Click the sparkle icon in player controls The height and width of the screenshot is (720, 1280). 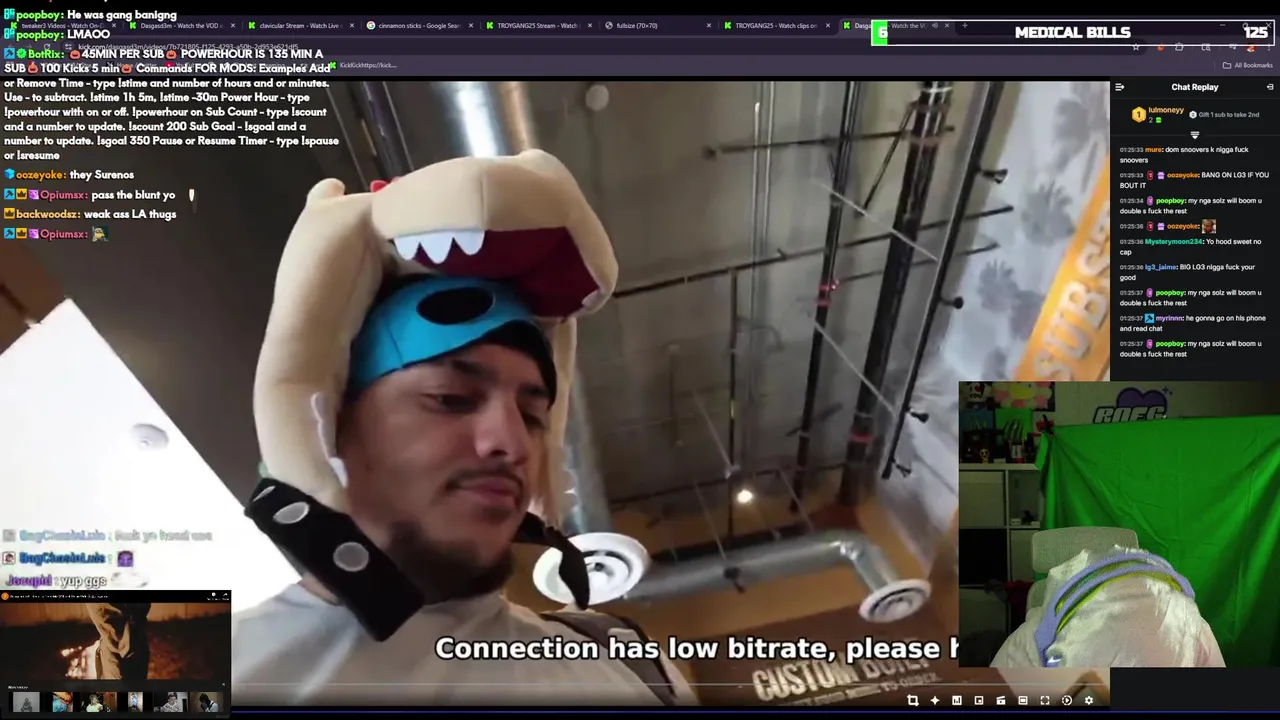[x=935, y=700]
